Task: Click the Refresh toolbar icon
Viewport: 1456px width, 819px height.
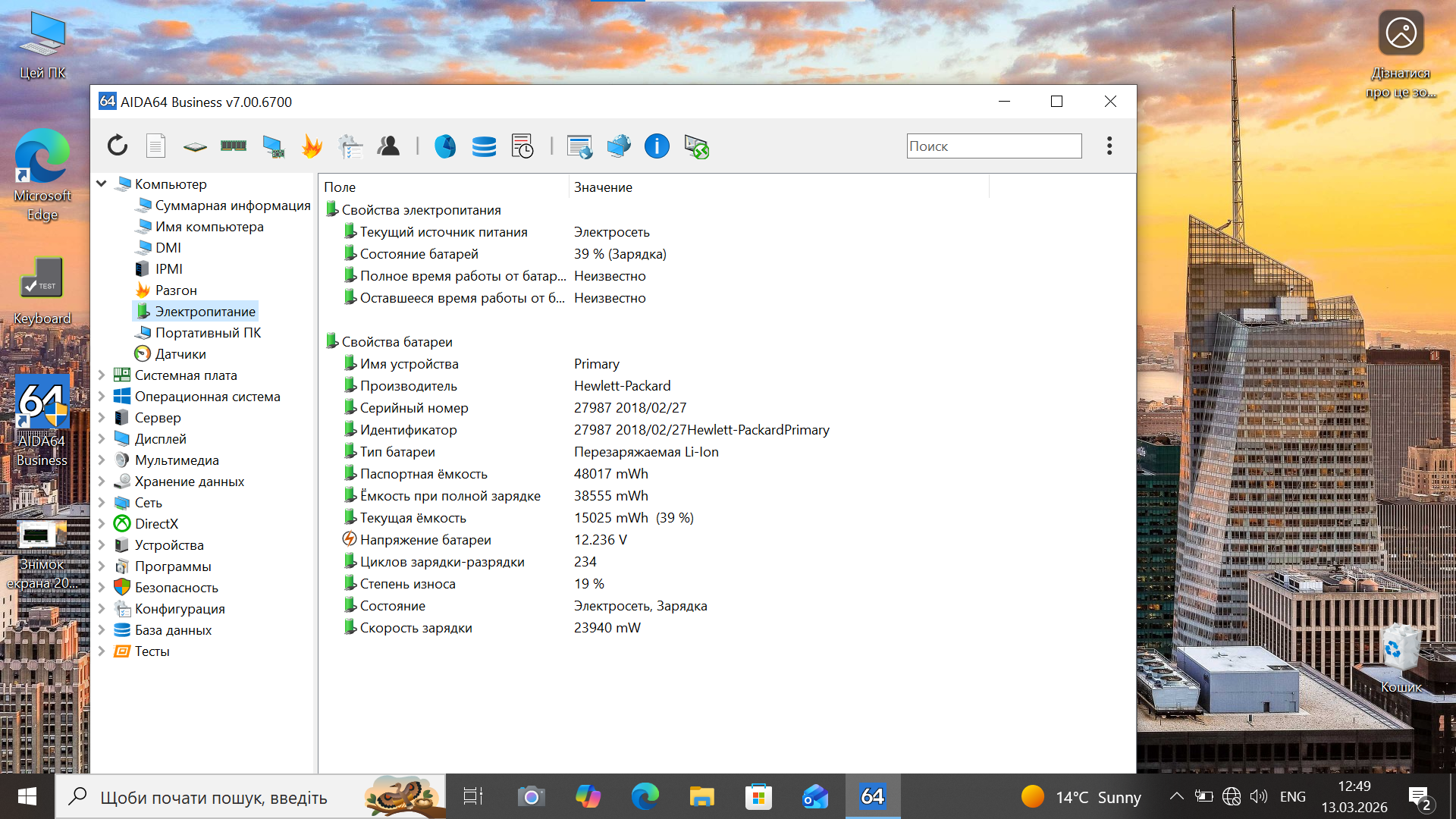Action: coord(118,146)
